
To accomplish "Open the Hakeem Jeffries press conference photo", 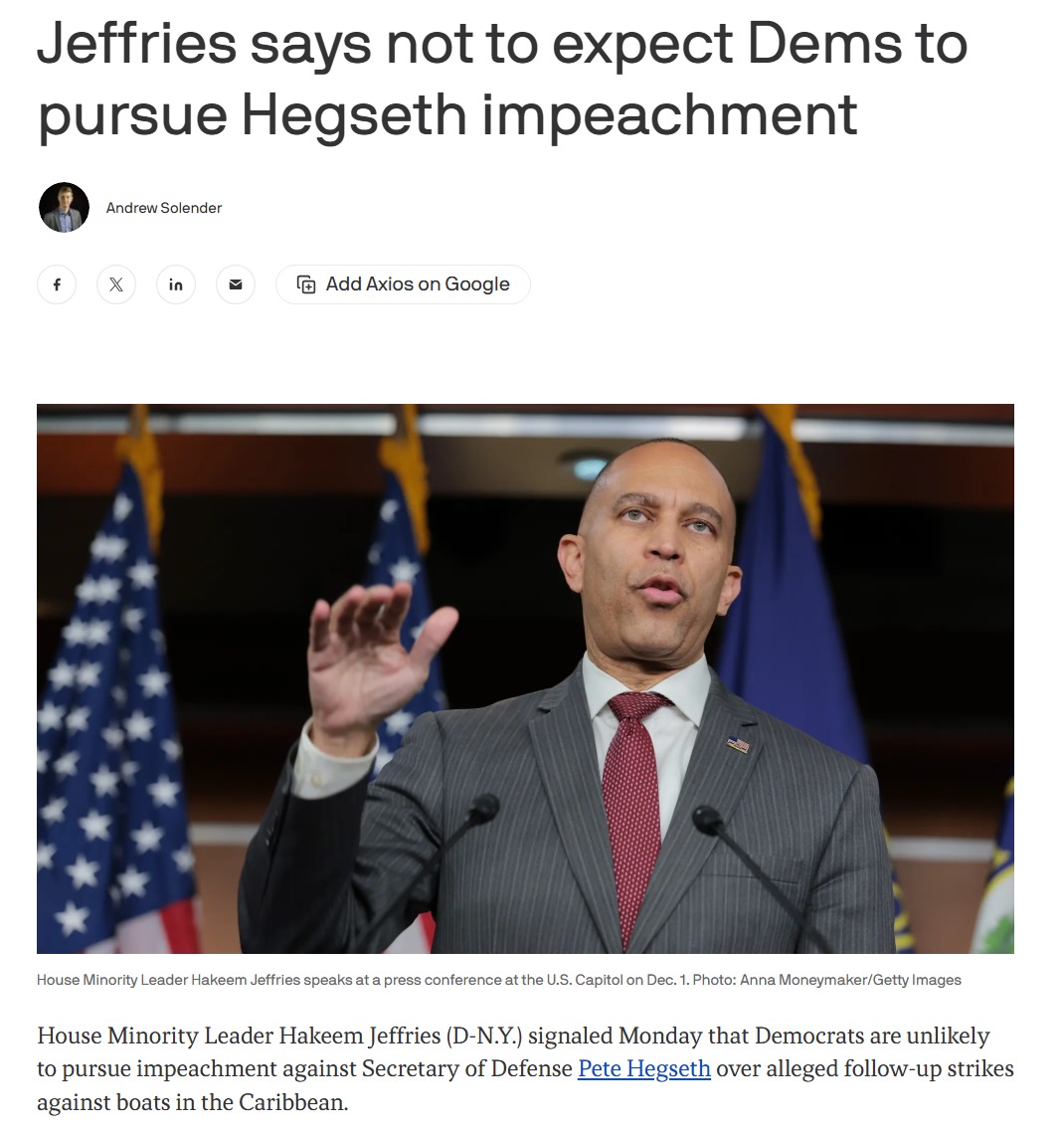I will pos(525,678).
